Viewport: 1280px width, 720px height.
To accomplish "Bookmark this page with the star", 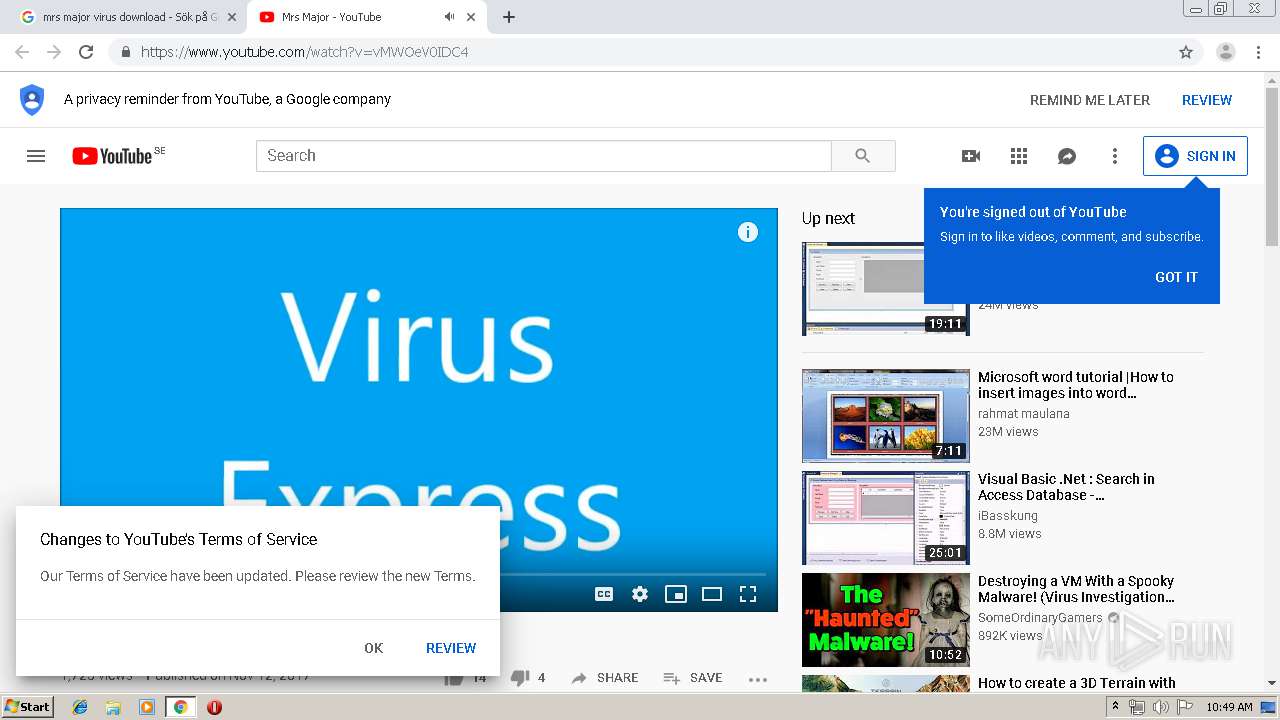I will [1186, 52].
